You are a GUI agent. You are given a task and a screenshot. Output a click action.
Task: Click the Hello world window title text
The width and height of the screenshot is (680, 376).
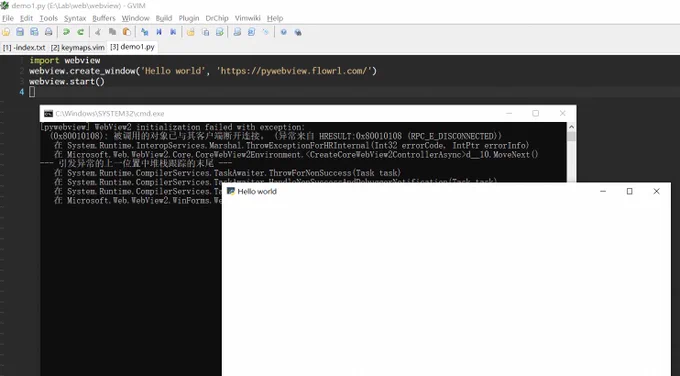click(257, 191)
